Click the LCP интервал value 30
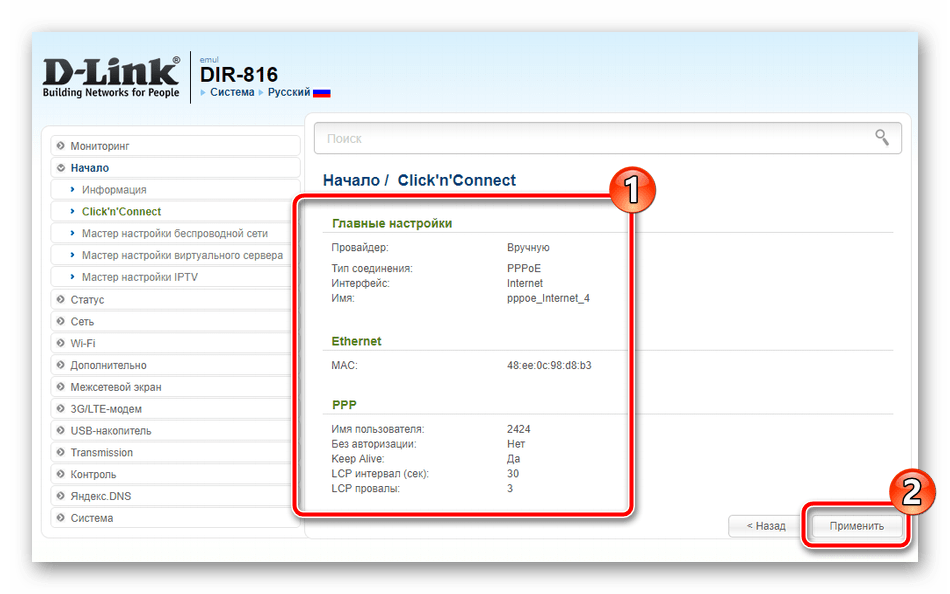Viewport: 950px width, 594px height. [x=513, y=473]
